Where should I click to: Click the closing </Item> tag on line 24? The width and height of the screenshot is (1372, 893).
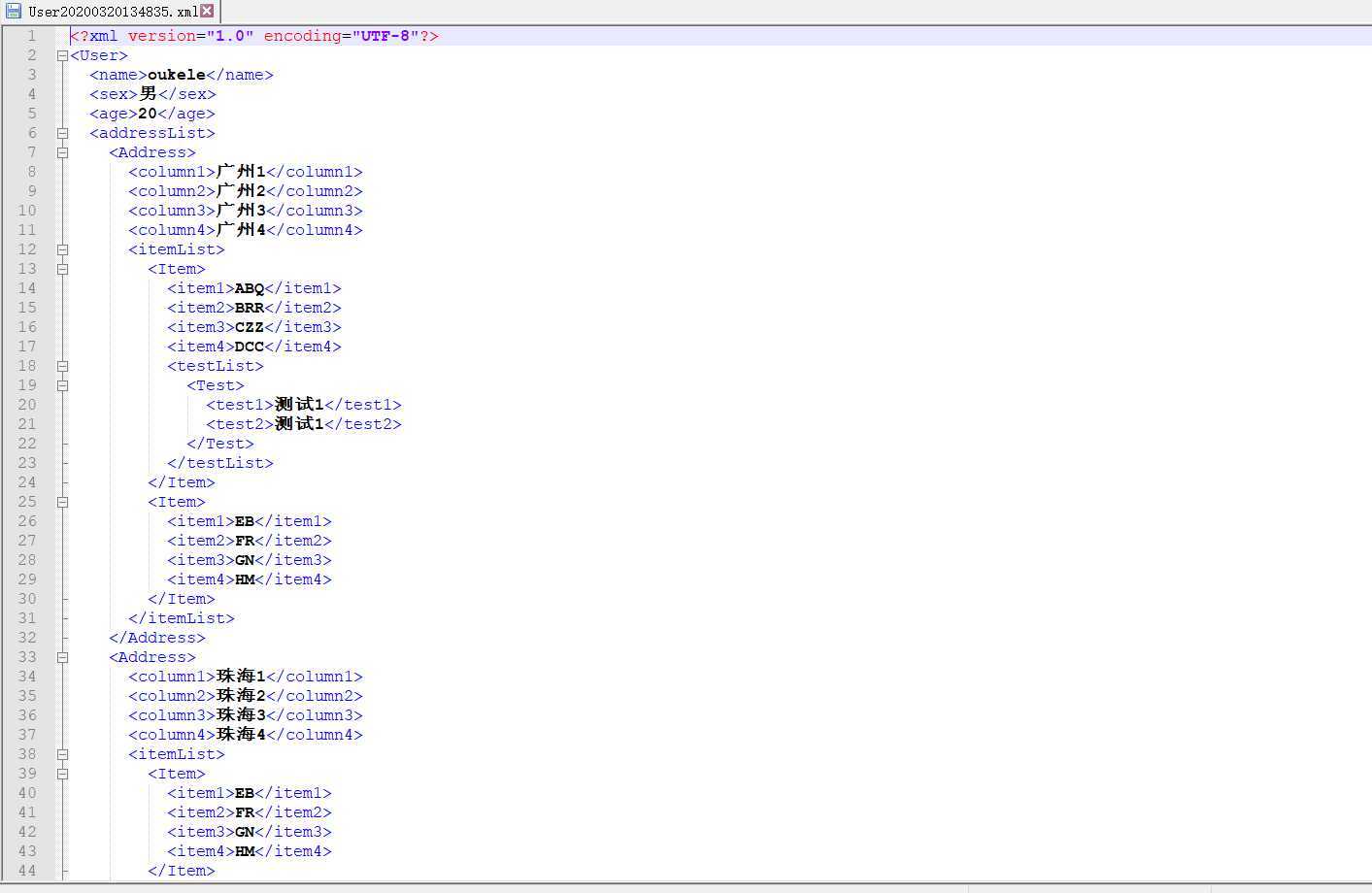tap(182, 482)
